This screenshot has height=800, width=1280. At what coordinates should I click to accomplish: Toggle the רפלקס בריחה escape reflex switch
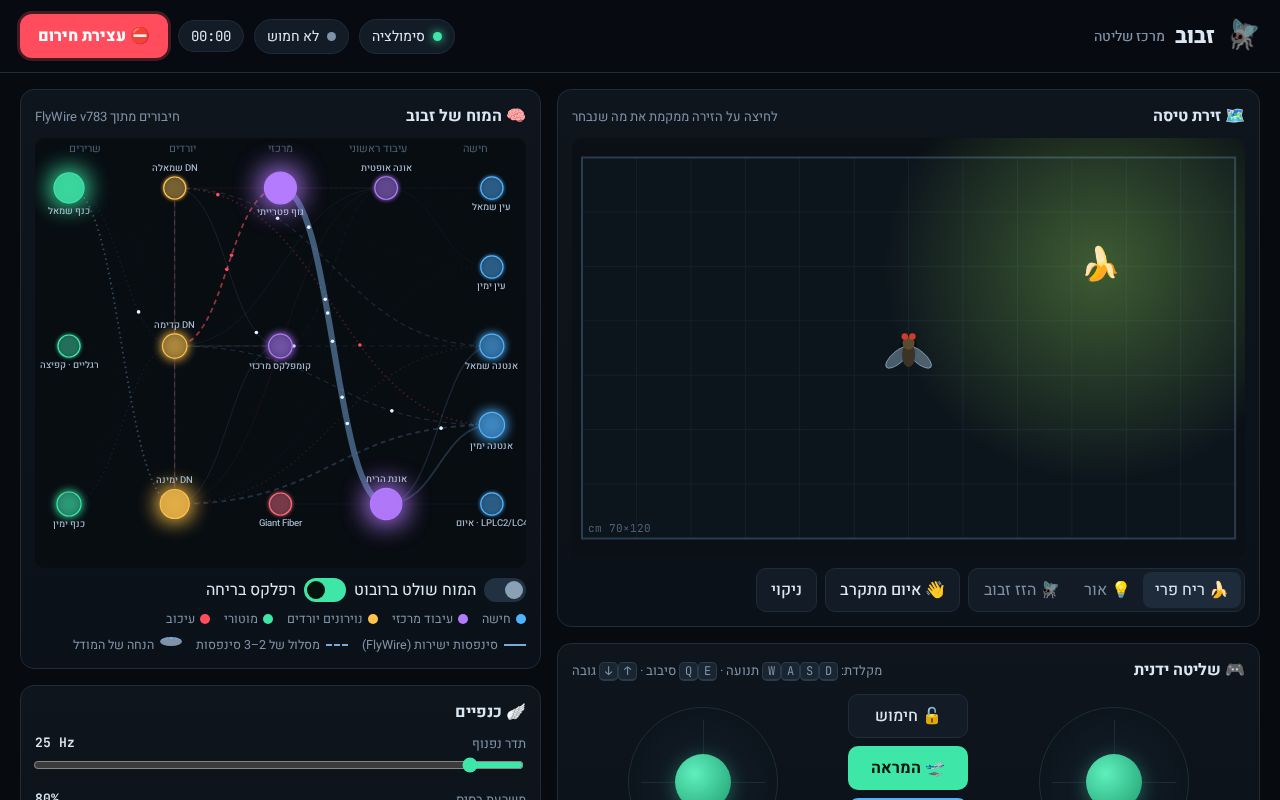click(x=325, y=590)
